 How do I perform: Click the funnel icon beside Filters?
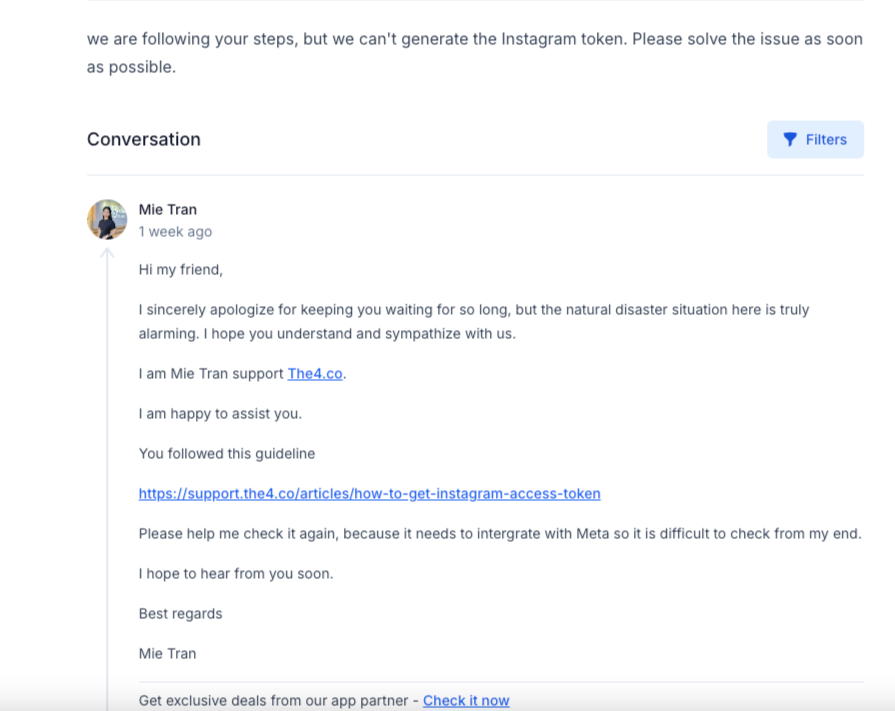[x=790, y=140]
